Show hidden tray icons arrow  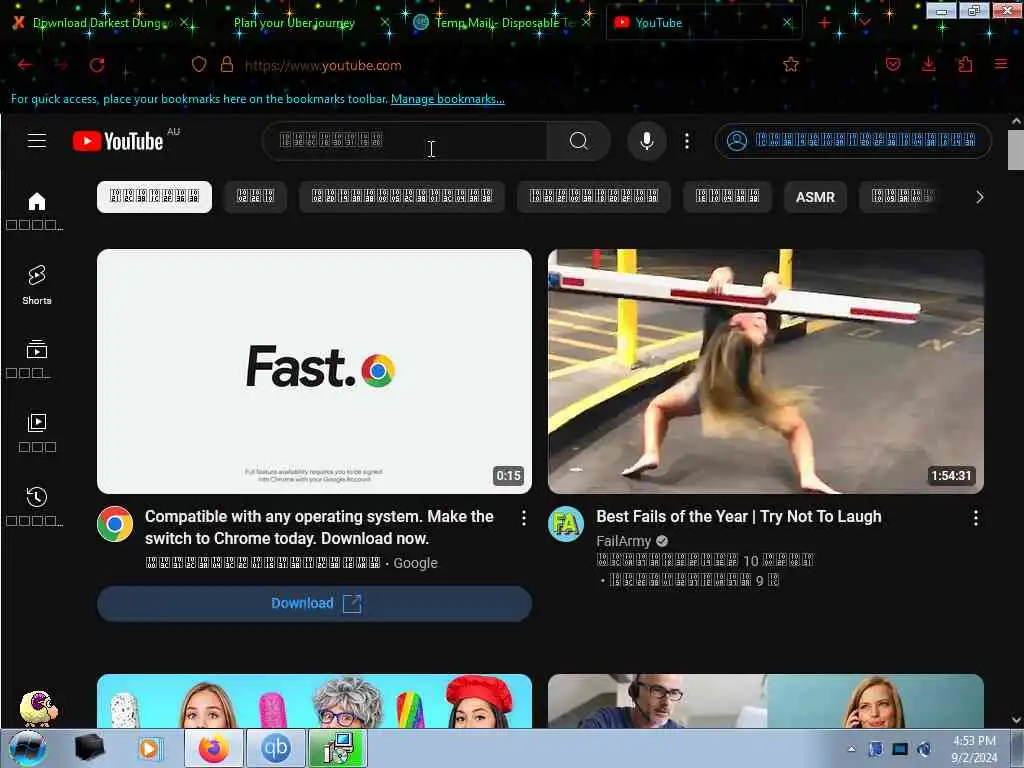851,749
